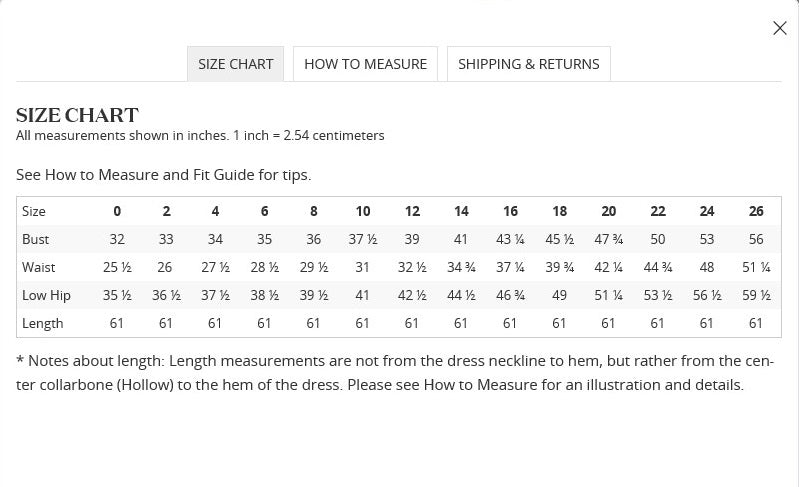Click the Waist value 31 for size 10
799x487 pixels.
point(362,267)
